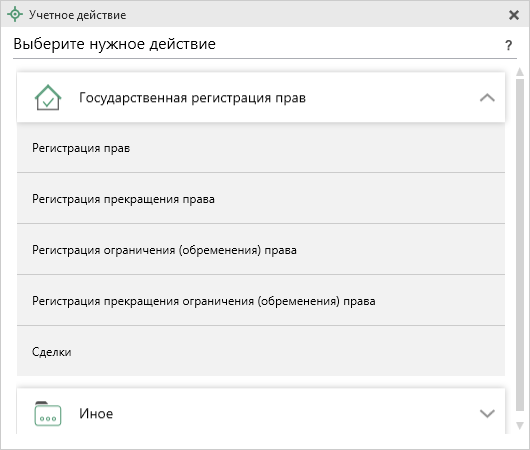Open the Сделки item
The image size is (530, 450).
point(261,351)
